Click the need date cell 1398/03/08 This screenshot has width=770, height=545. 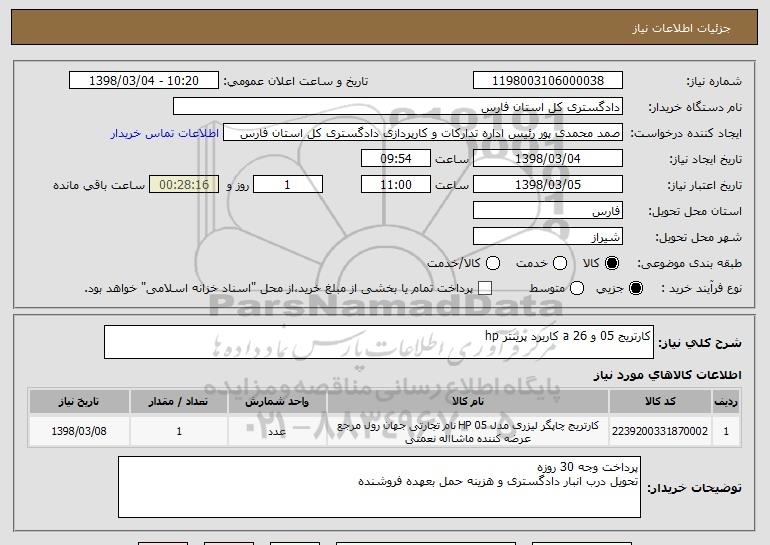(79, 431)
